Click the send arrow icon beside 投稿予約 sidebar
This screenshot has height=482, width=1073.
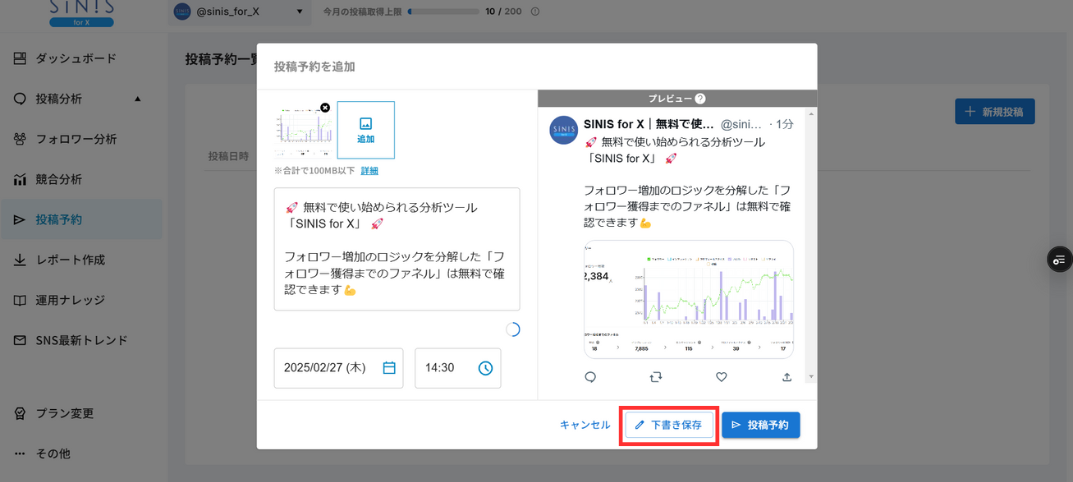[x=20, y=220]
